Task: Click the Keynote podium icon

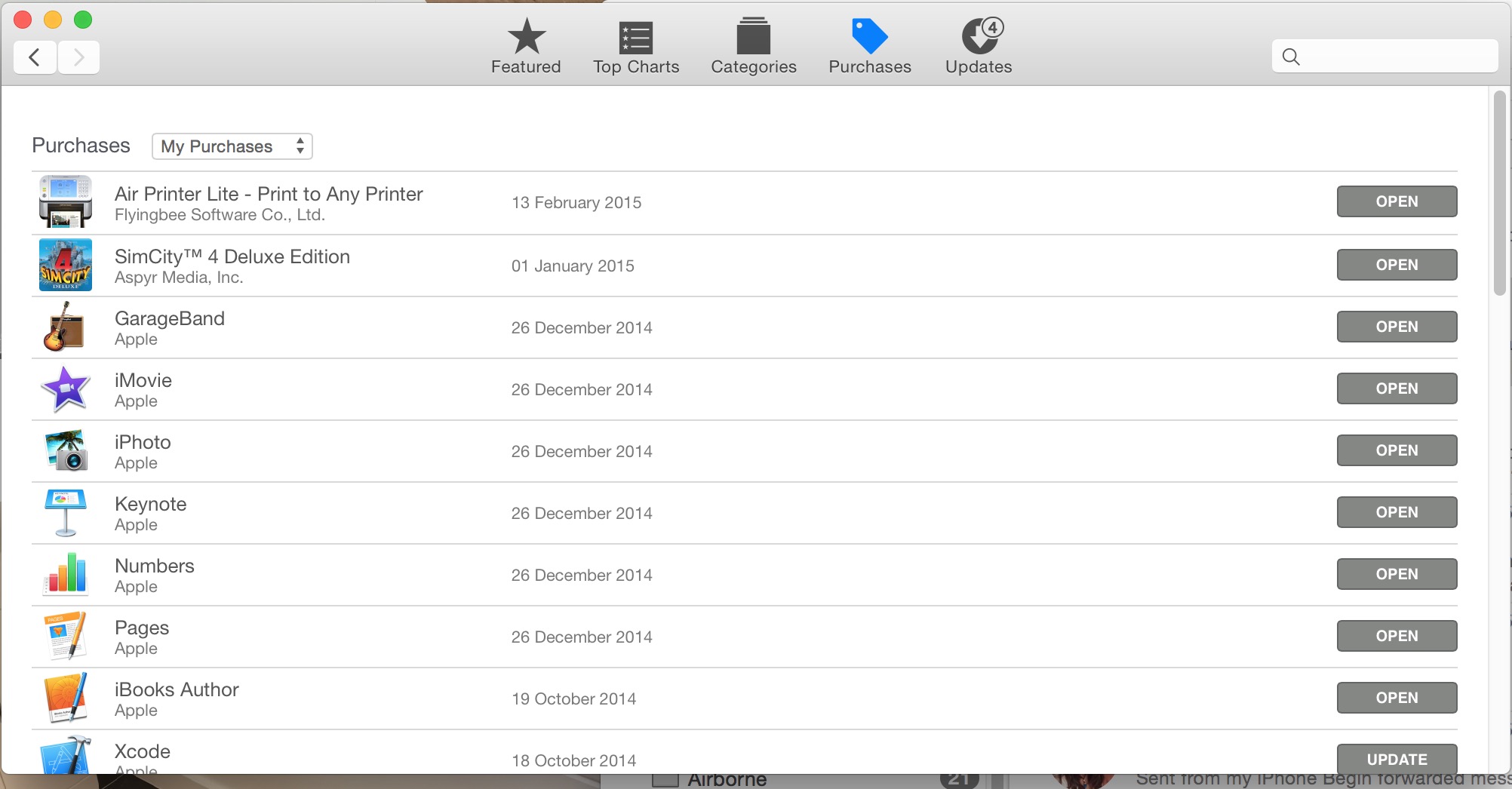Action: (66, 512)
